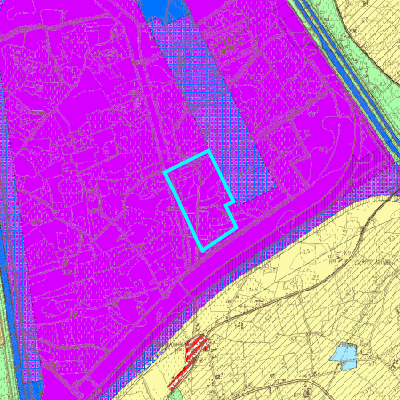The image size is (400, 400).
Task: Click the green strip along the left edge
Action: 7,350
